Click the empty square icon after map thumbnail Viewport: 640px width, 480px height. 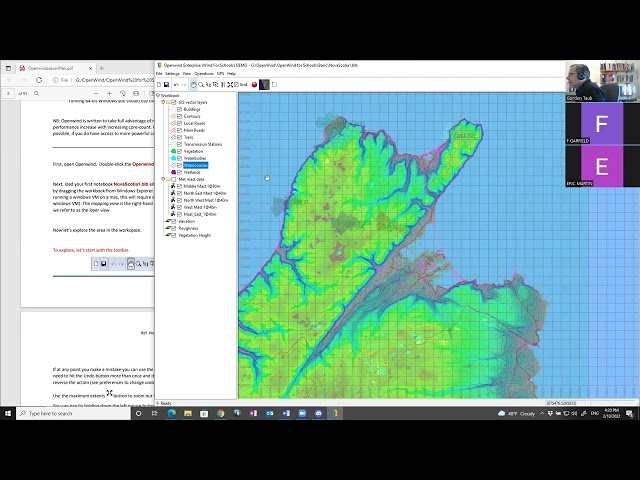coord(274,84)
